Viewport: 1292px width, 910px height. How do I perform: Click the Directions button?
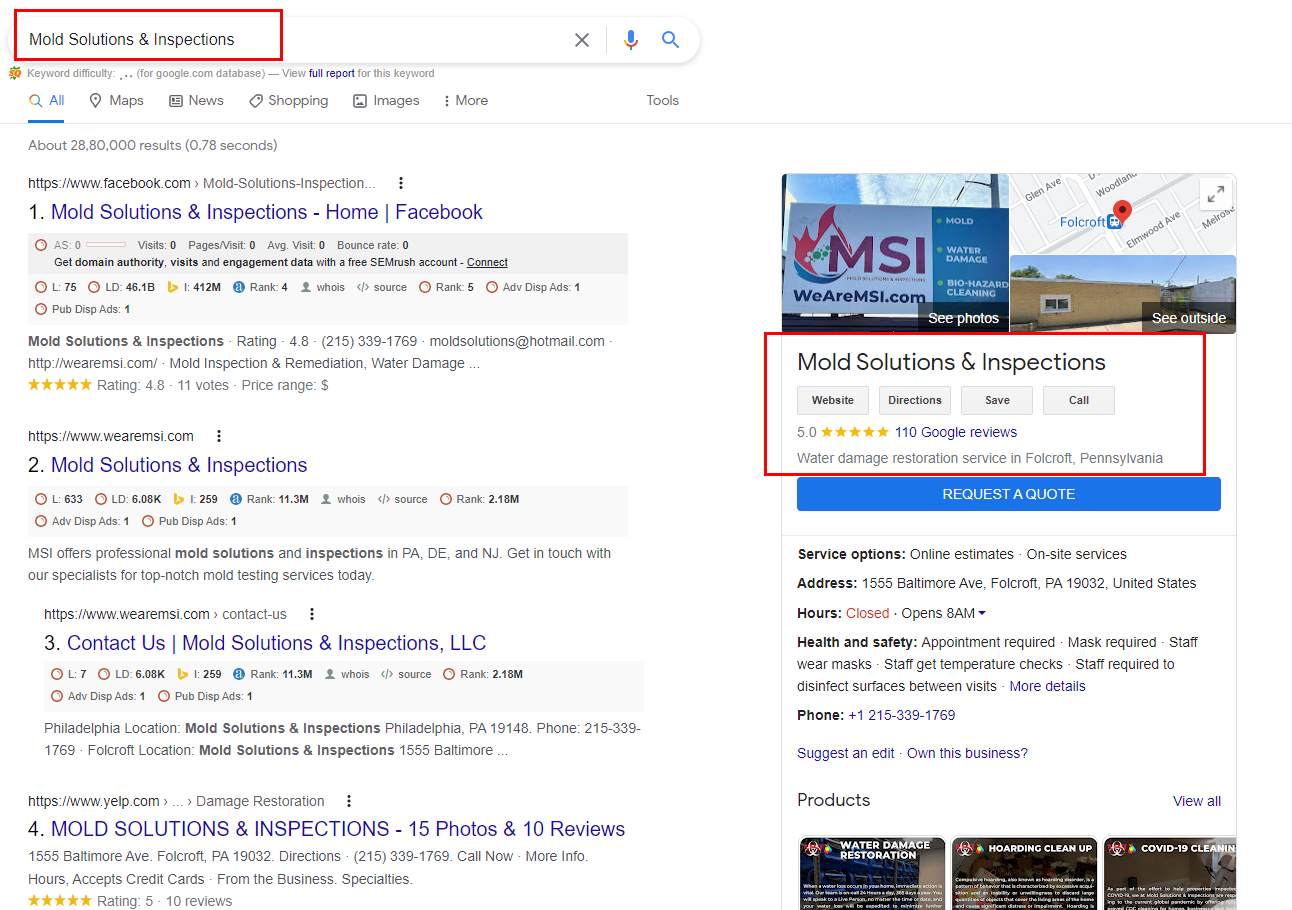[x=915, y=400]
